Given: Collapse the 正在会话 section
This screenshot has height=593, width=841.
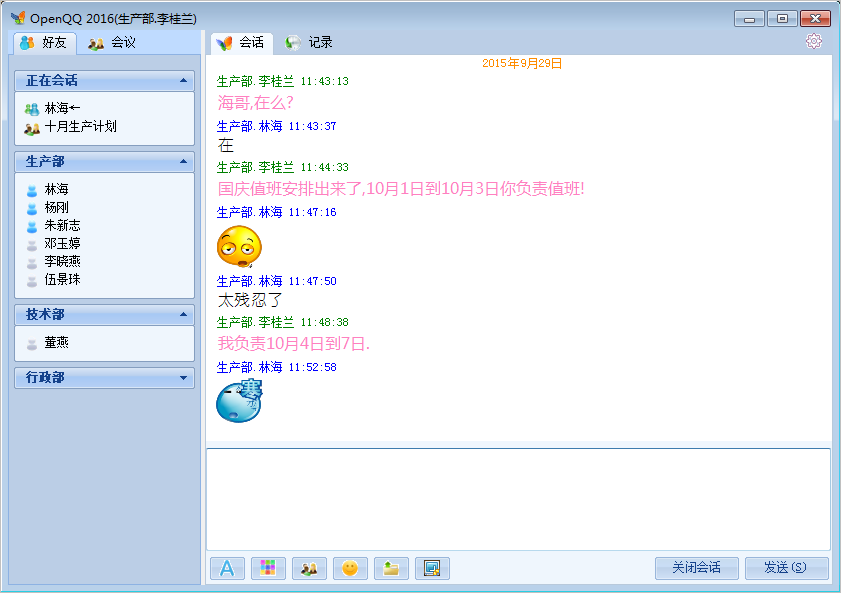Looking at the screenshot, I should click(183, 80).
